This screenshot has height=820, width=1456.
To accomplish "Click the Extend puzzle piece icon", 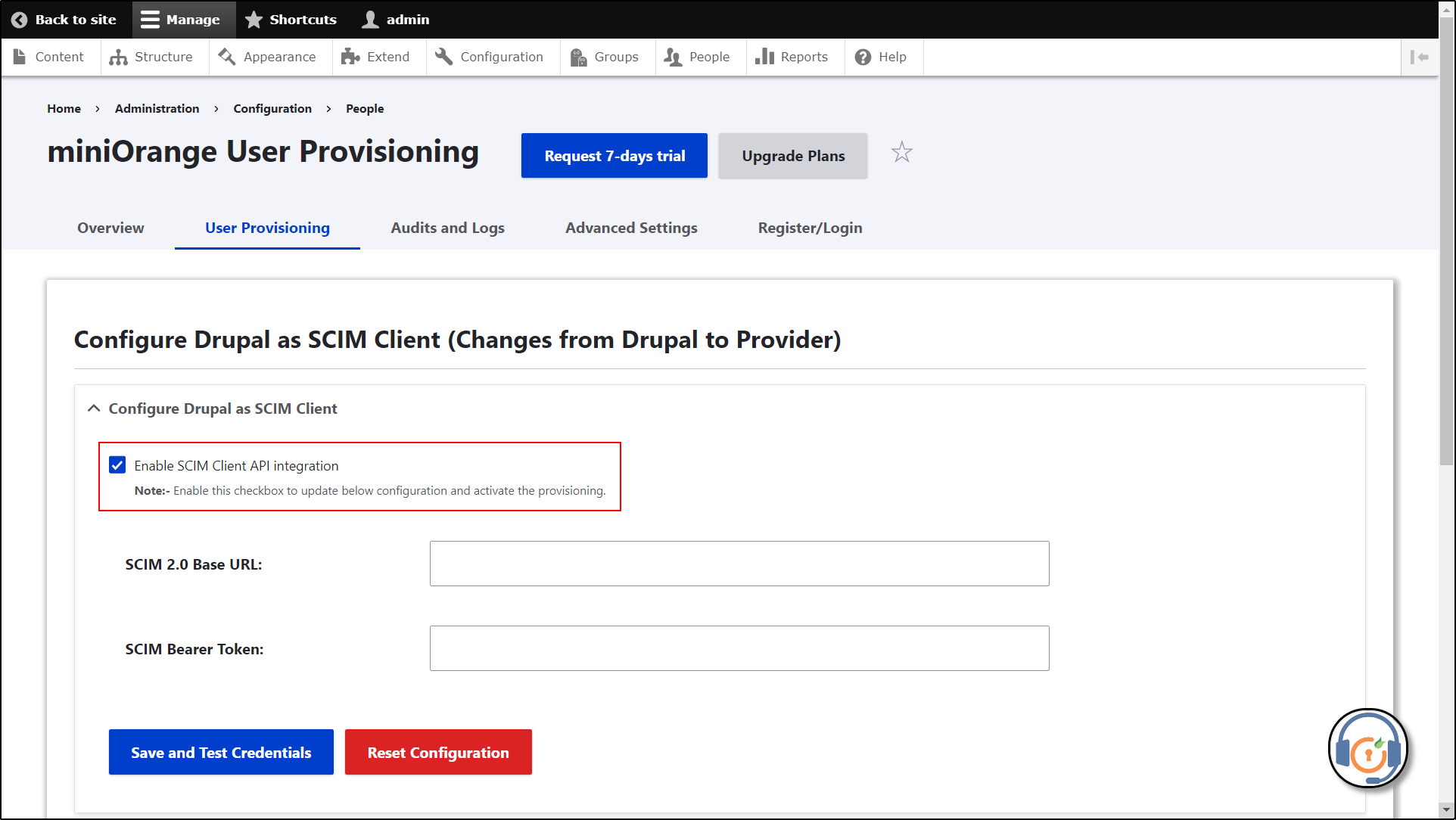I will pyautogui.click(x=350, y=57).
